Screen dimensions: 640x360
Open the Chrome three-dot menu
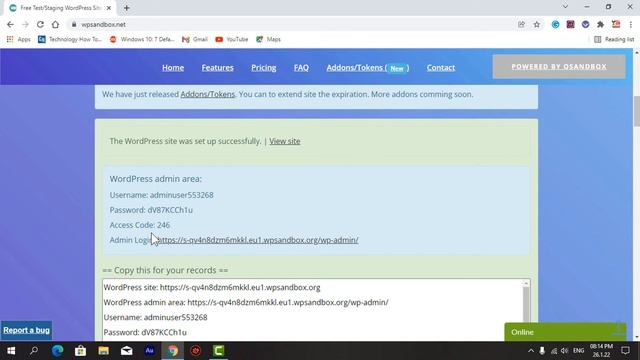(x=631, y=24)
